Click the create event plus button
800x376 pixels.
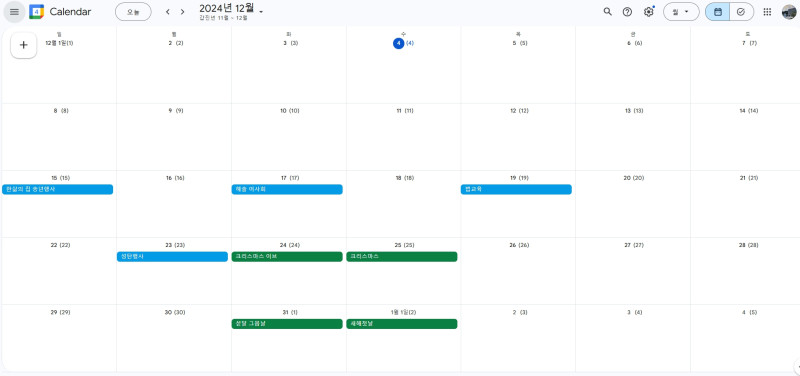[x=23, y=45]
